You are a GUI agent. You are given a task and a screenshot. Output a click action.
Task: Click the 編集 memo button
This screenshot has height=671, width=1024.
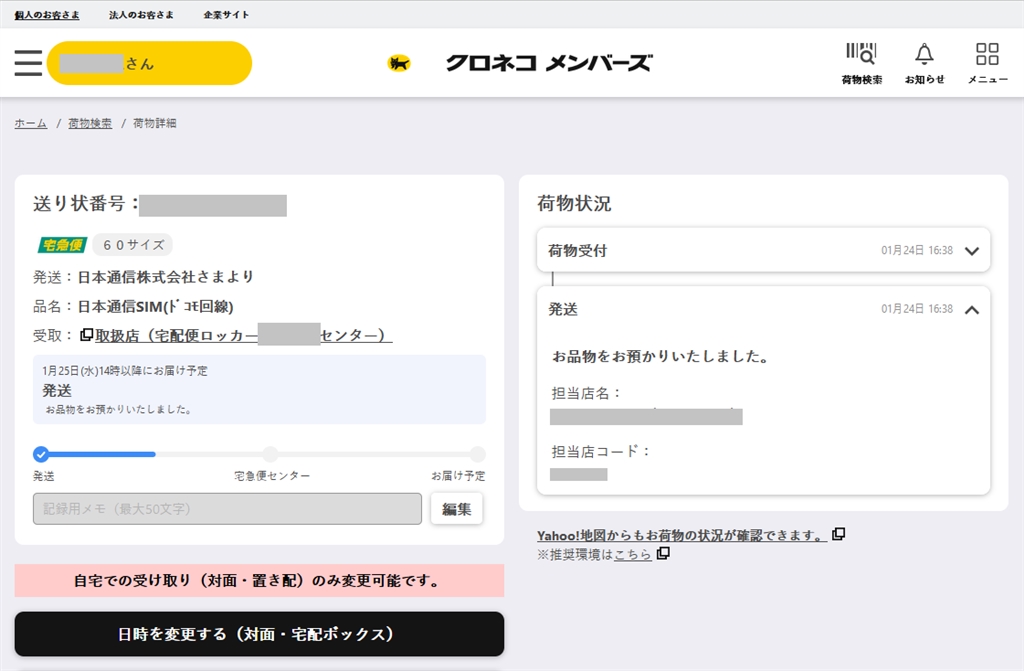click(x=456, y=509)
